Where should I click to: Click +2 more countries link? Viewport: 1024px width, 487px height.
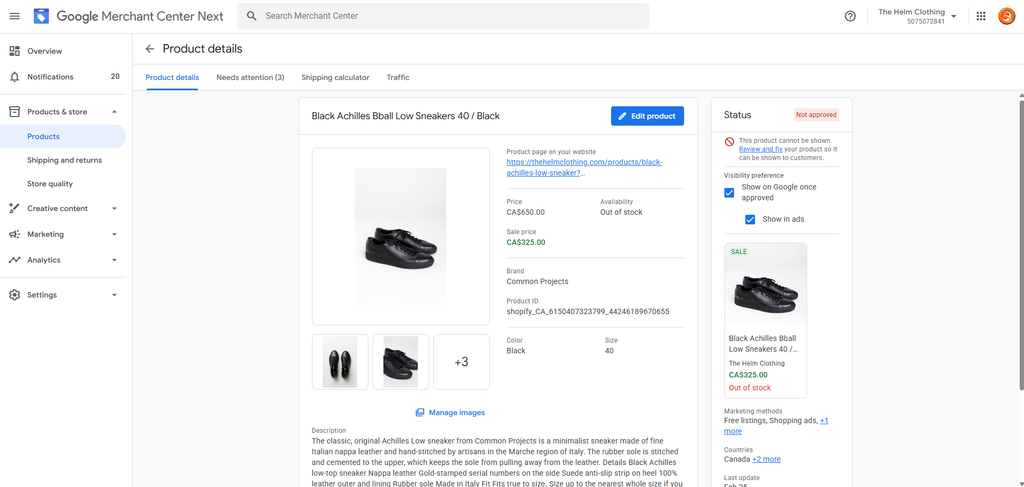click(766, 460)
